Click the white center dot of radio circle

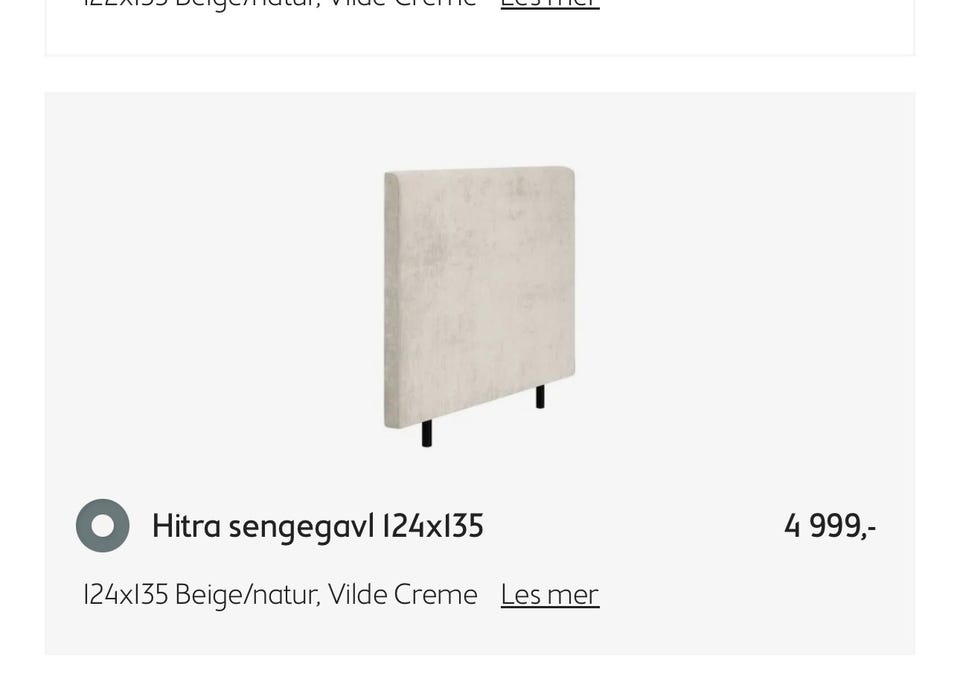click(x=102, y=525)
